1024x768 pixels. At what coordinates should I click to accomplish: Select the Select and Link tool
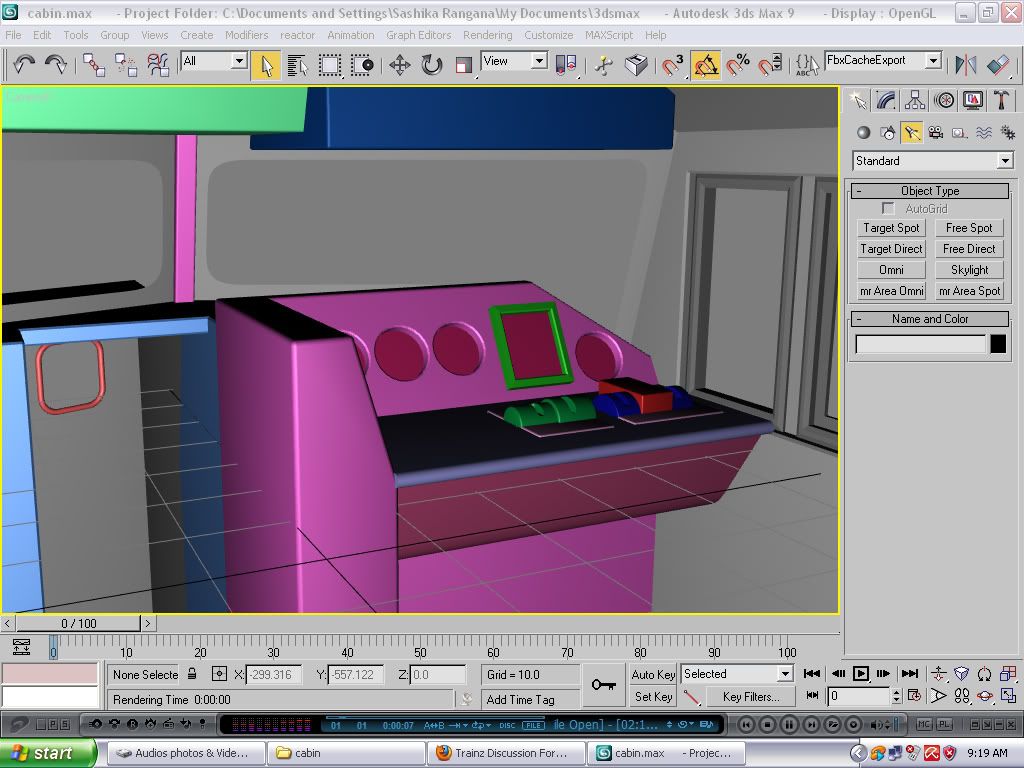pos(94,65)
